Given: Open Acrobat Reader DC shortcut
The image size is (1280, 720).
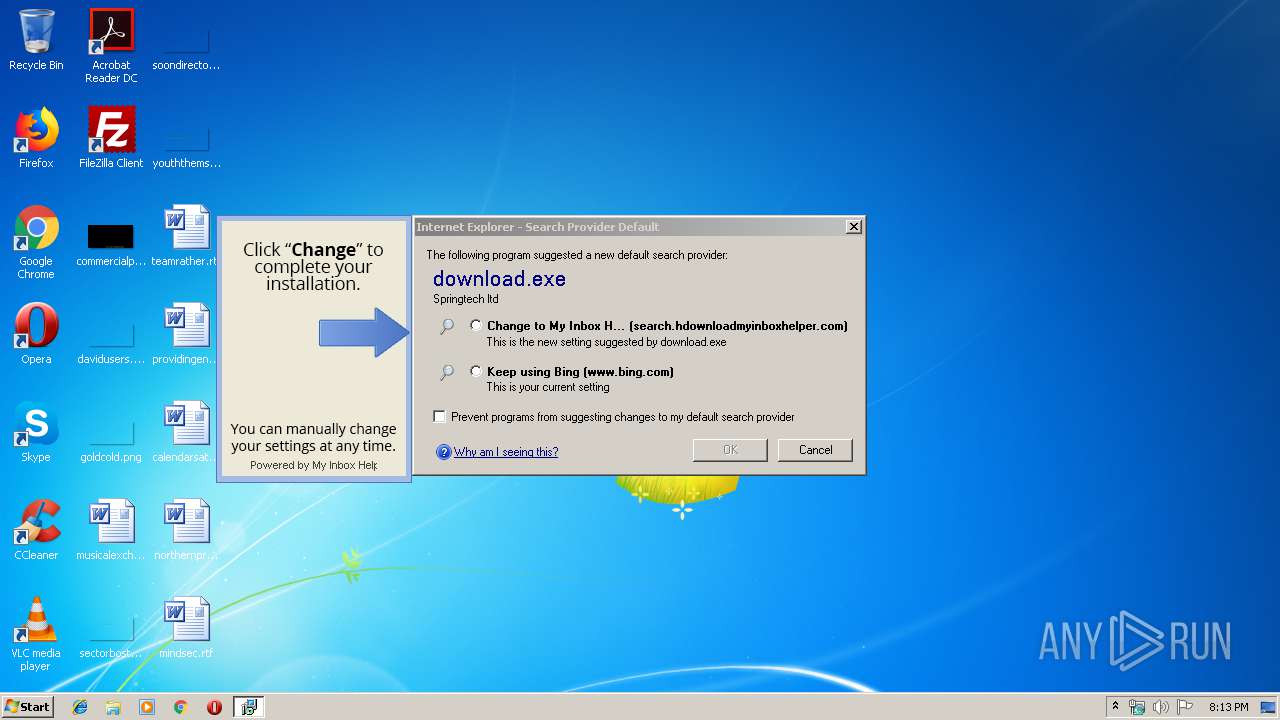Looking at the screenshot, I should click(x=111, y=46).
